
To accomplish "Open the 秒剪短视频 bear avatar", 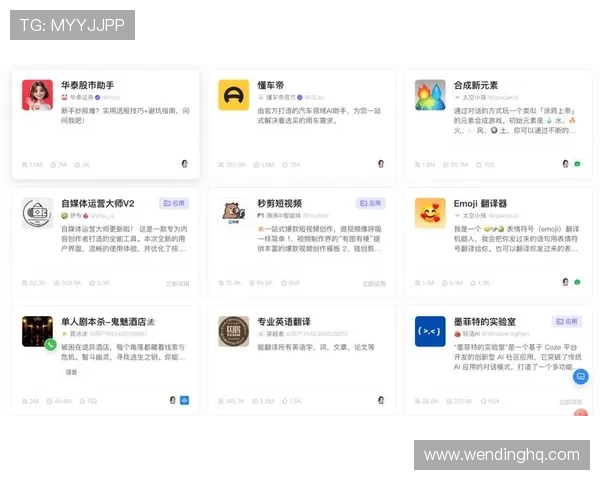I will 233,213.
